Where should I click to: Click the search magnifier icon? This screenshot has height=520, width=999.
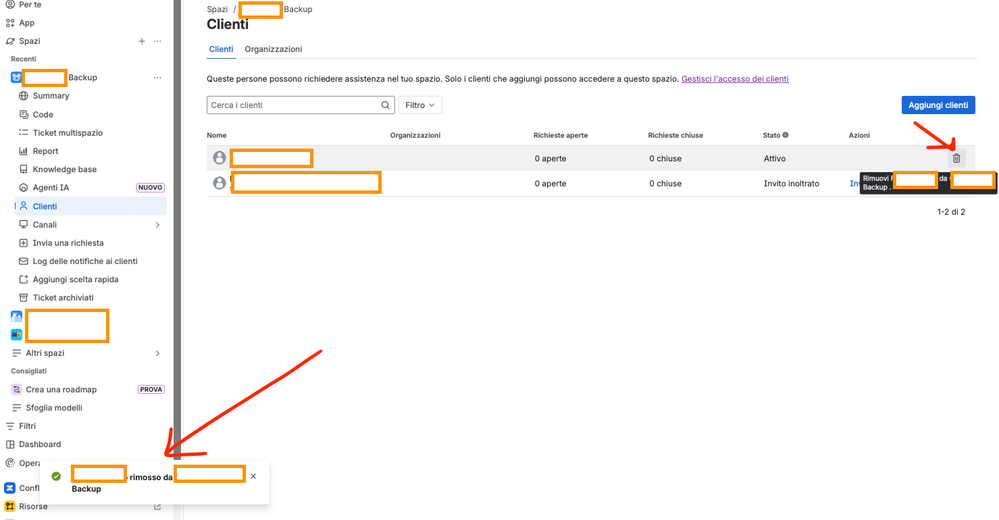click(385, 105)
